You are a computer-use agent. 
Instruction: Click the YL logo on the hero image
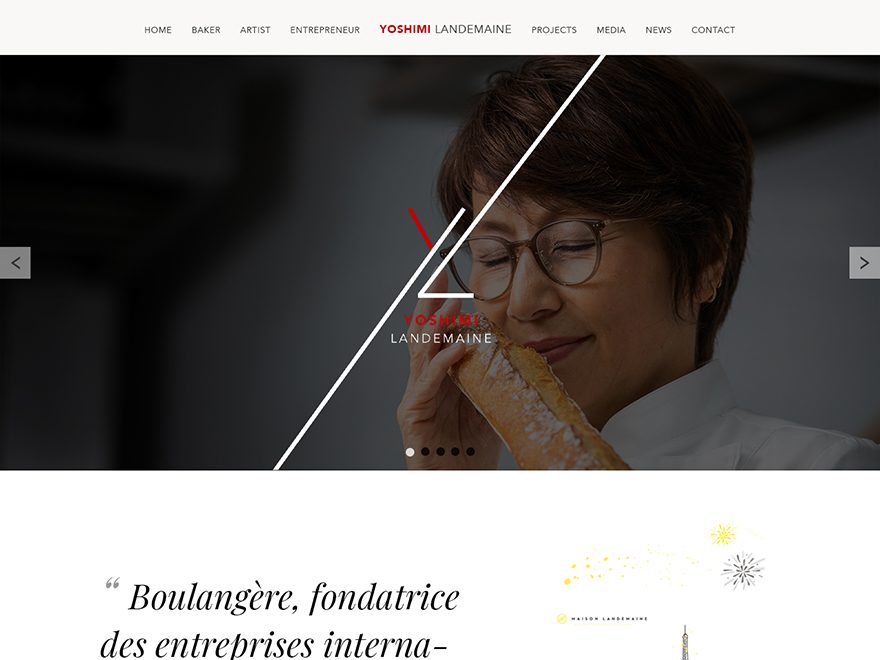click(x=441, y=275)
